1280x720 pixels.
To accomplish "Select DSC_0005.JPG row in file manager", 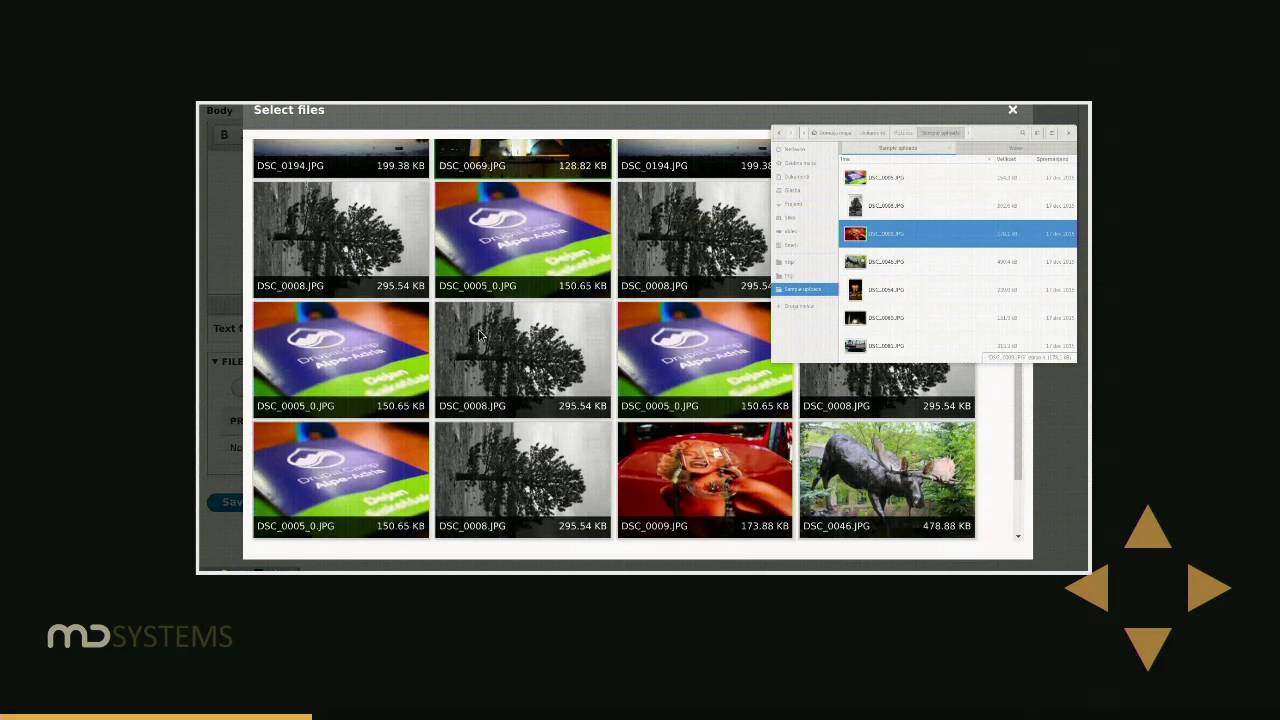I will pyautogui.click(x=958, y=178).
